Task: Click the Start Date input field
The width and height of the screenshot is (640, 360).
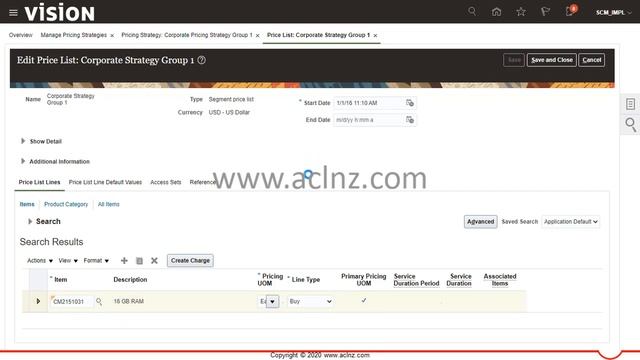Action: pos(369,103)
